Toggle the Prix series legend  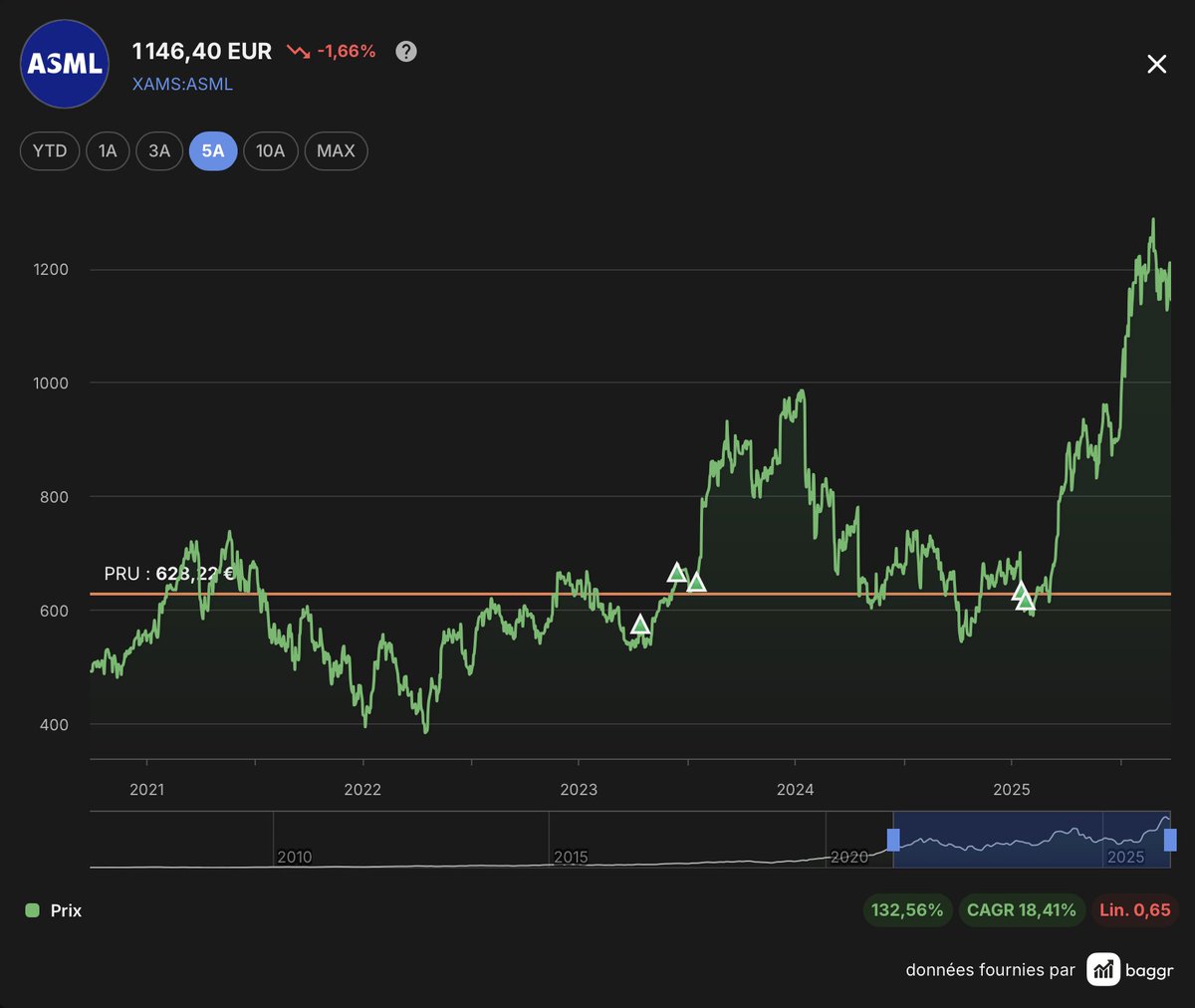pyautogui.click(x=54, y=910)
